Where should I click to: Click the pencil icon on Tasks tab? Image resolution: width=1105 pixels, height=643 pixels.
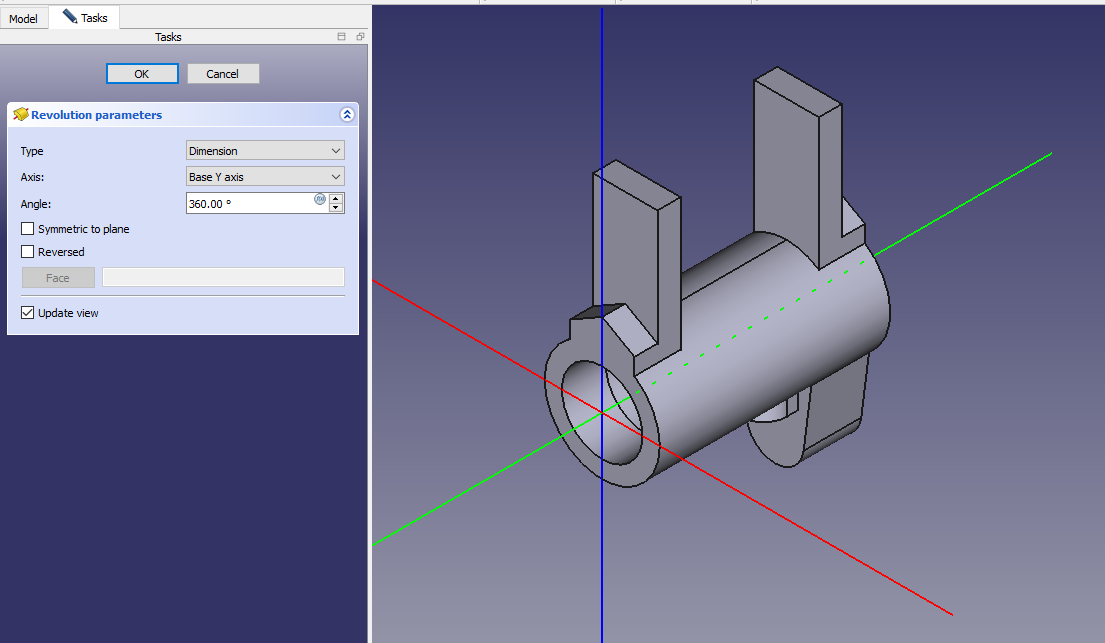coord(69,17)
